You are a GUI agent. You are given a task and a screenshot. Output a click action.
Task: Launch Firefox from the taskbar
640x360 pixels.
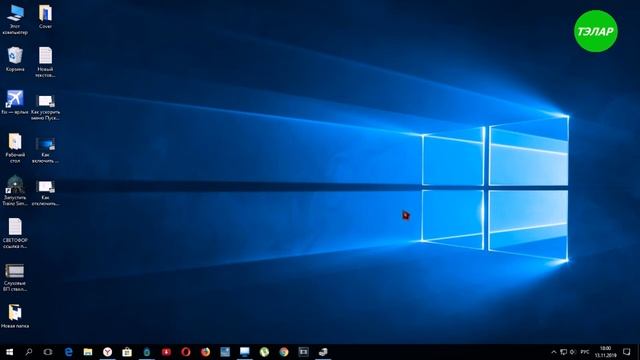point(205,352)
